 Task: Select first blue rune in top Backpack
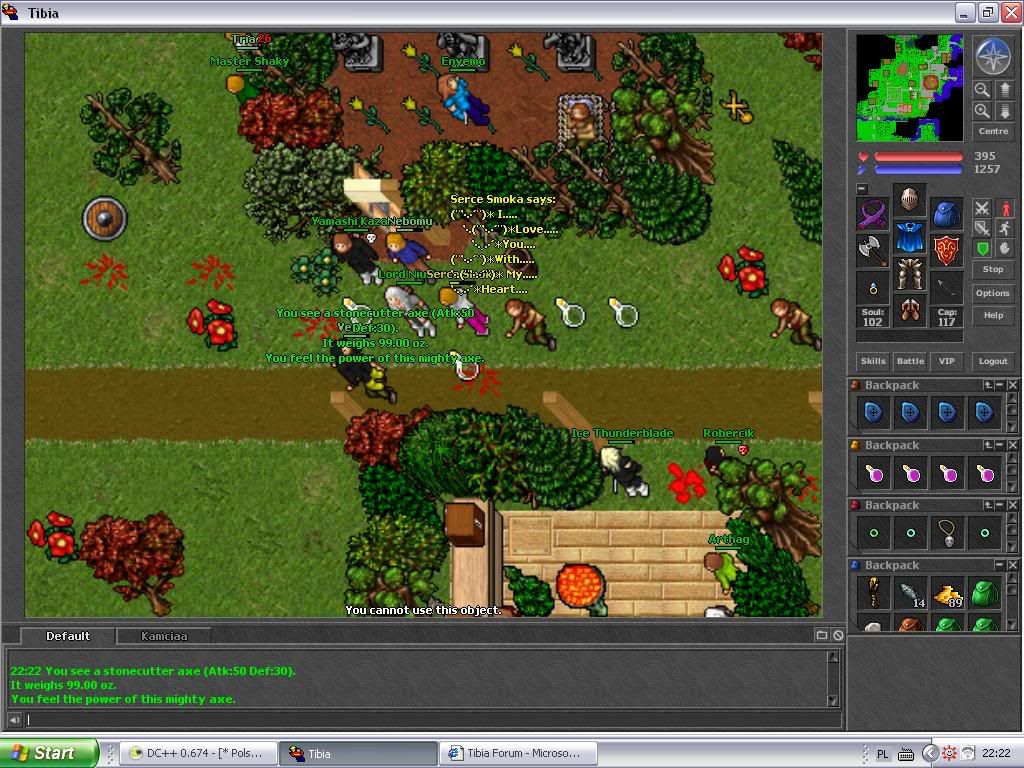point(874,413)
